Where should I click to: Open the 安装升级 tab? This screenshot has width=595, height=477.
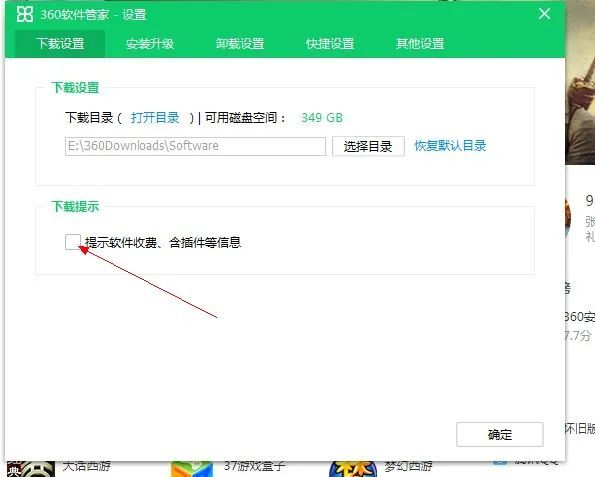coord(150,44)
